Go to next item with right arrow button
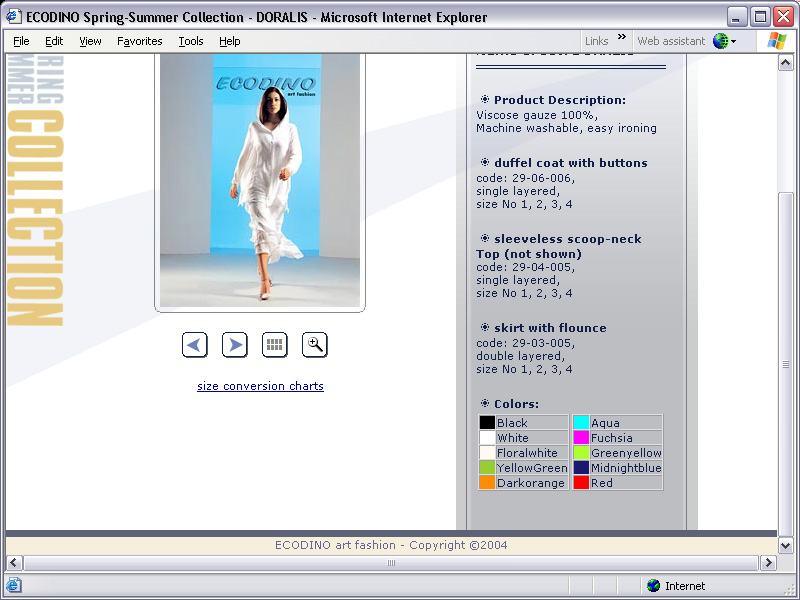Screen dimensions: 800x600 235,345
